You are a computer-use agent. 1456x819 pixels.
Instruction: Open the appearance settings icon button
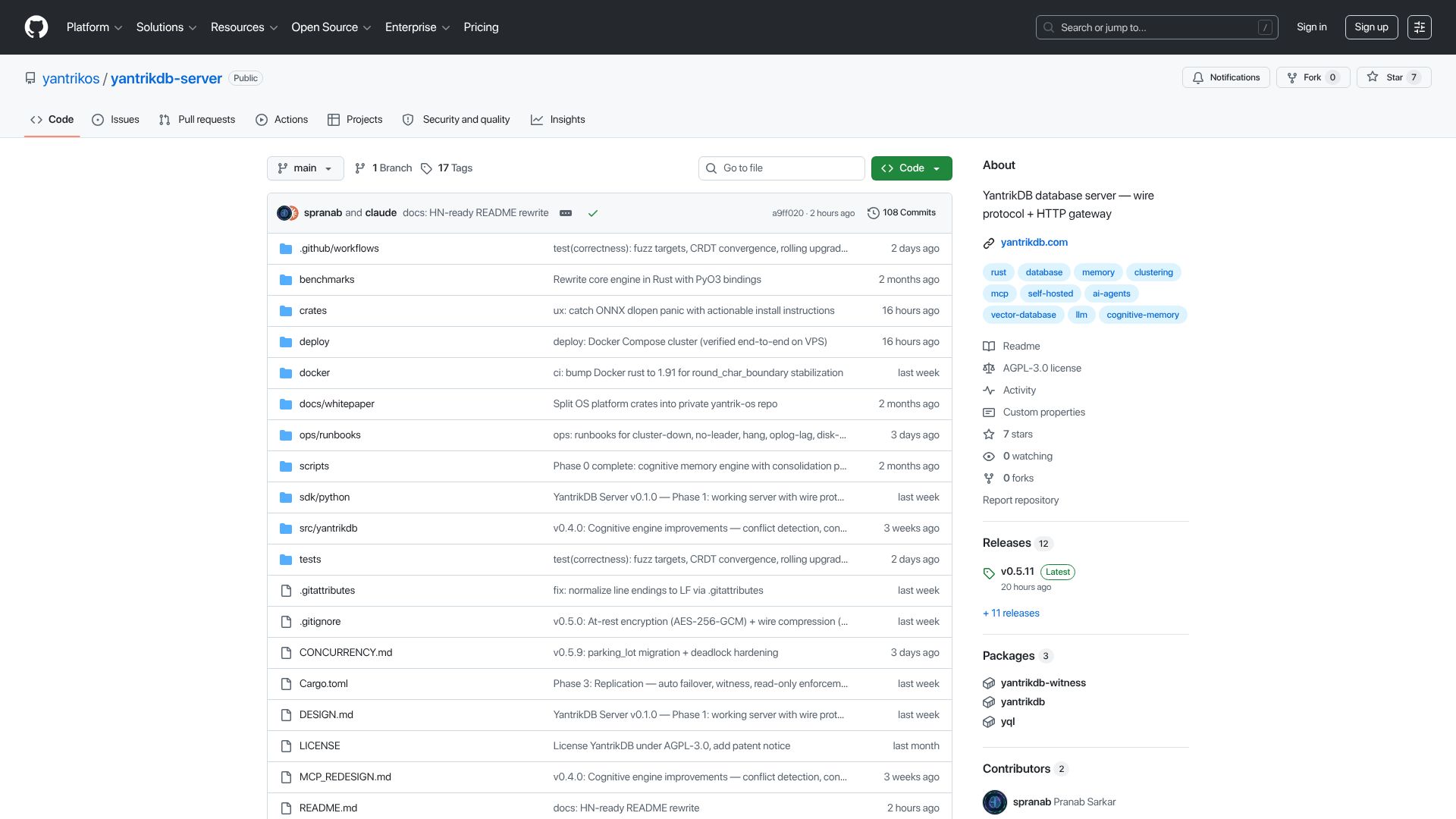tap(1419, 27)
